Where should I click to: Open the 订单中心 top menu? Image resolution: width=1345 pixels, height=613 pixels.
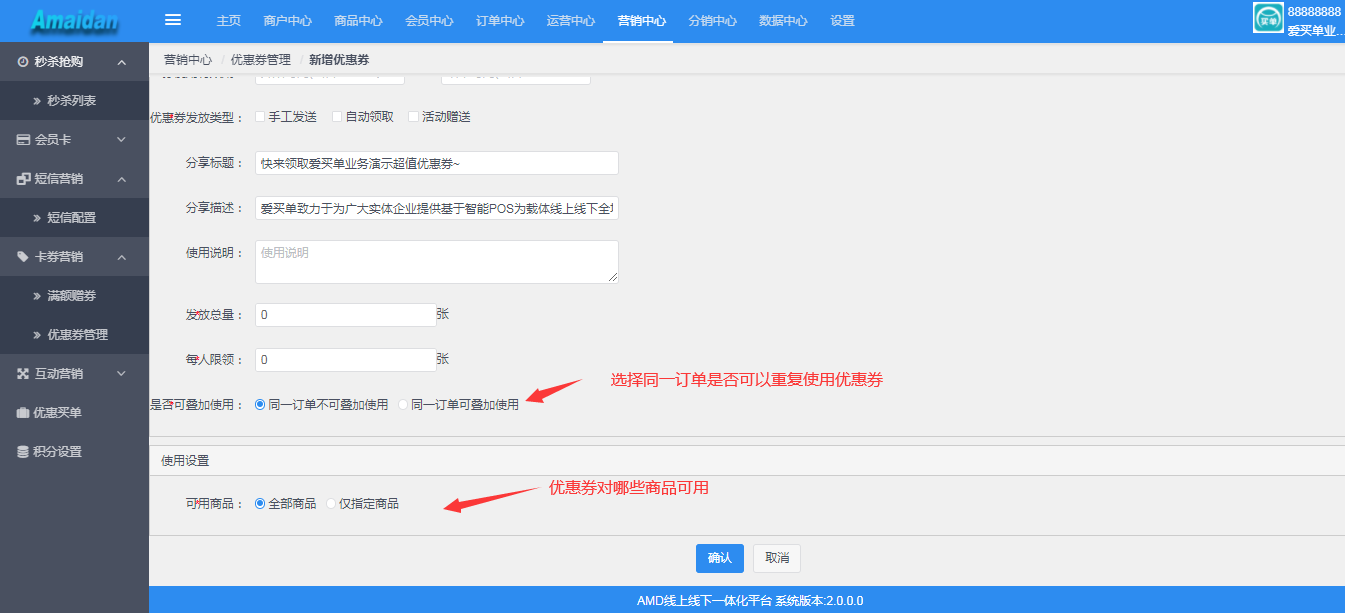pos(500,21)
